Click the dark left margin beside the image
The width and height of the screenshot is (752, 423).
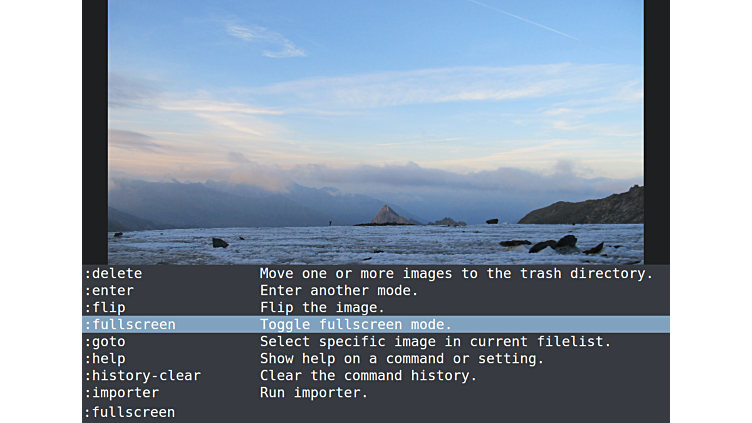coord(95,132)
